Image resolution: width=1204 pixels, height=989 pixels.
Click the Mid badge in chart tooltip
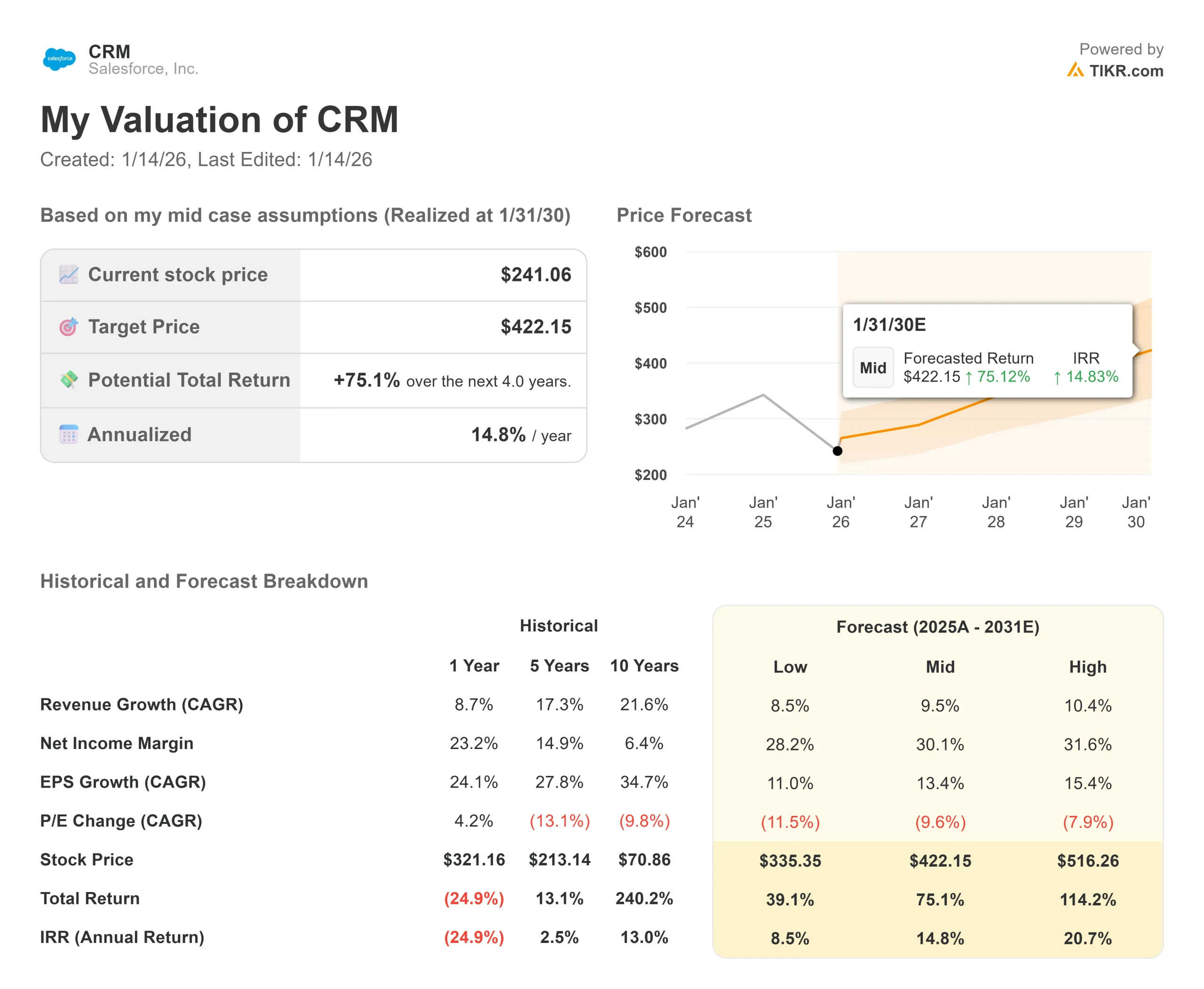pyautogui.click(x=872, y=368)
